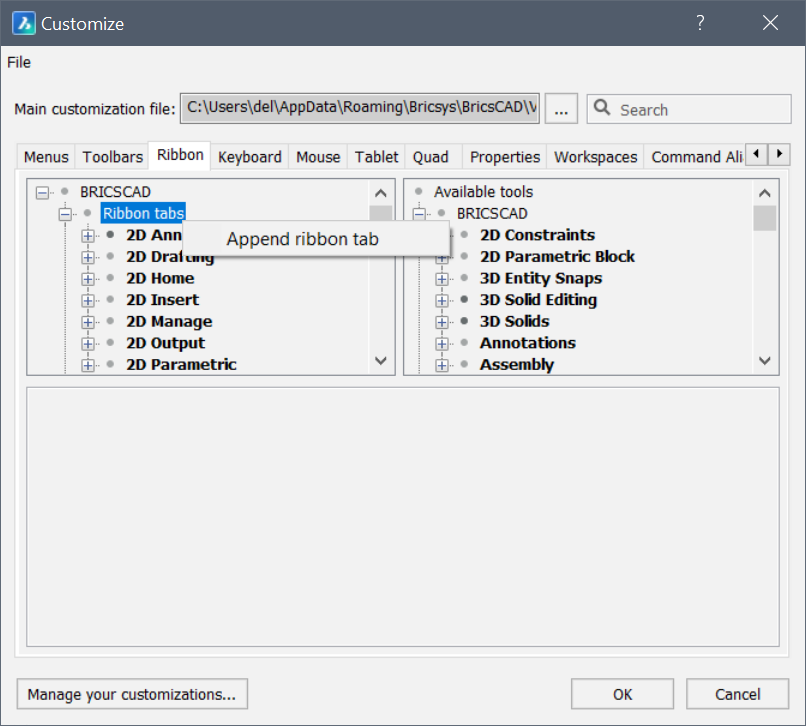Switch to the Workspaces tab
The height and width of the screenshot is (726, 806).
(x=595, y=157)
